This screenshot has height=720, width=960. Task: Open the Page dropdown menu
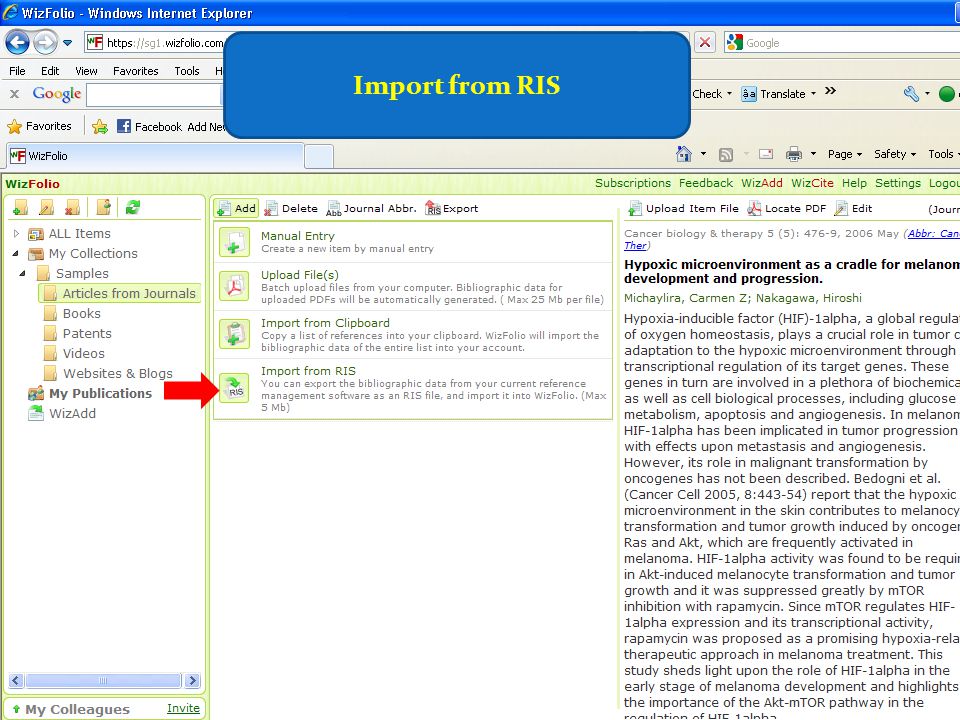tap(844, 154)
